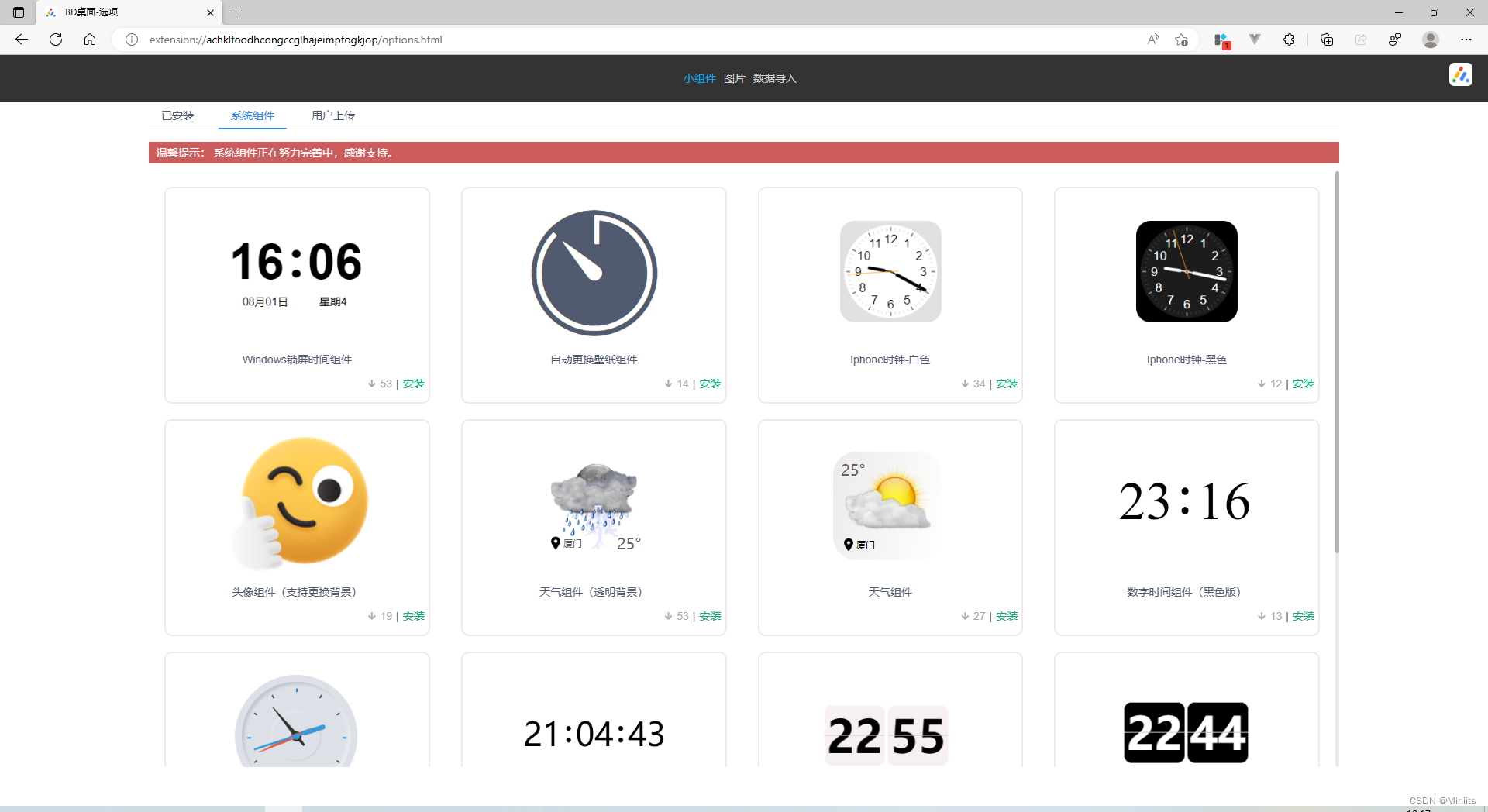Click the 21:04:43 clock preview
The image size is (1488, 812).
point(594,734)
